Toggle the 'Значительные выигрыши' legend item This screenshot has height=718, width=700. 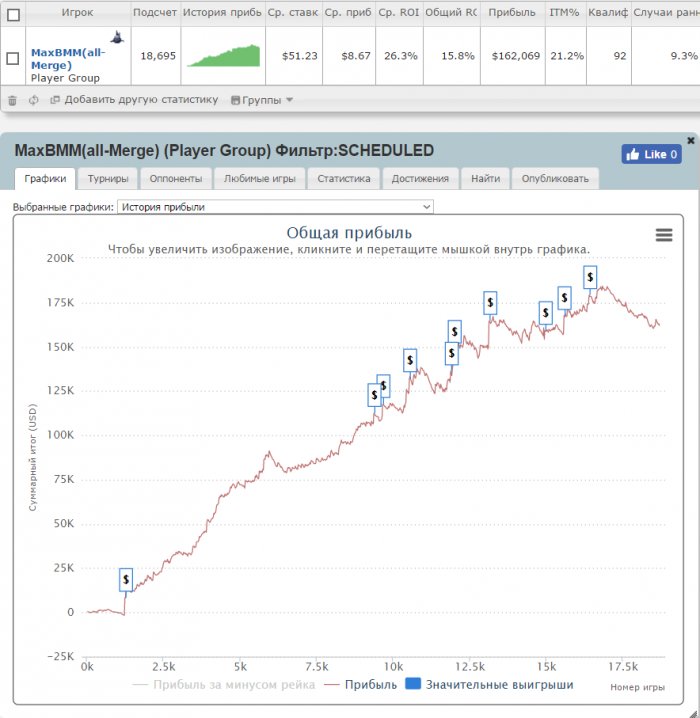489,685
